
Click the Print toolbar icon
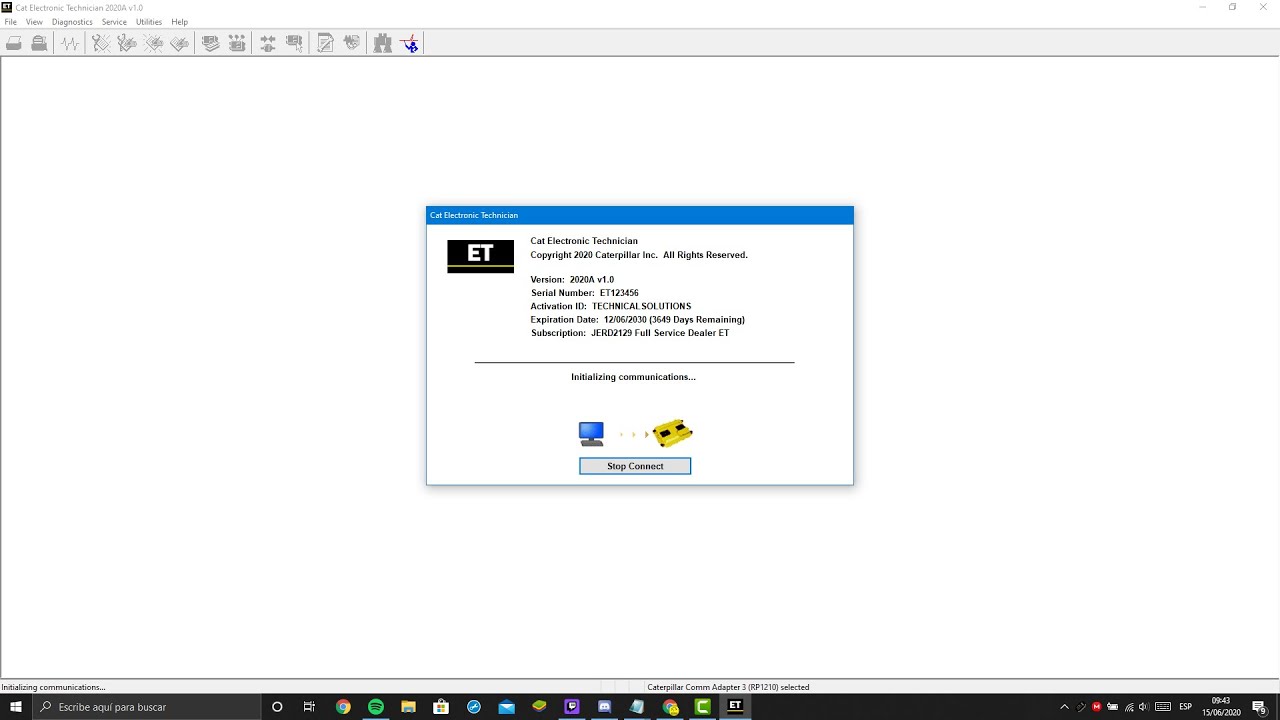tap(14, 43)
